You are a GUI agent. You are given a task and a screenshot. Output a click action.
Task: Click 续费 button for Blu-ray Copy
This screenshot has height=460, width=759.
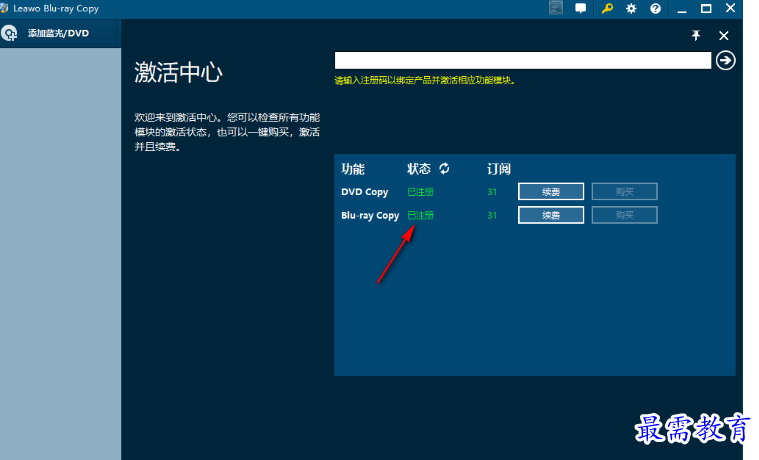click(551, 215)
